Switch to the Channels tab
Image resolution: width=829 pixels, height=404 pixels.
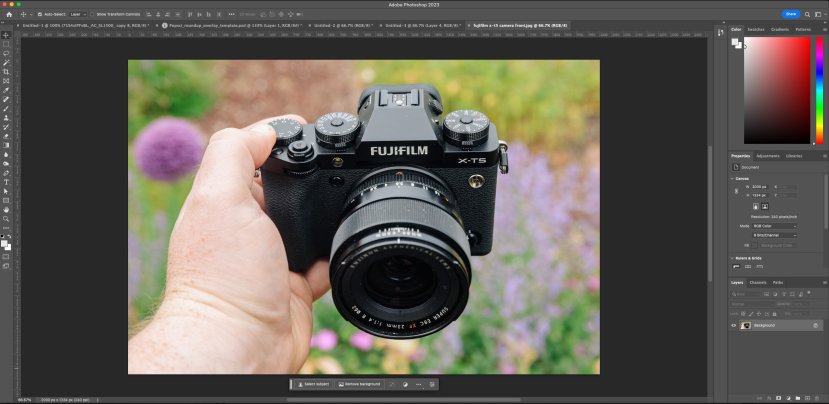coord(758,282)
